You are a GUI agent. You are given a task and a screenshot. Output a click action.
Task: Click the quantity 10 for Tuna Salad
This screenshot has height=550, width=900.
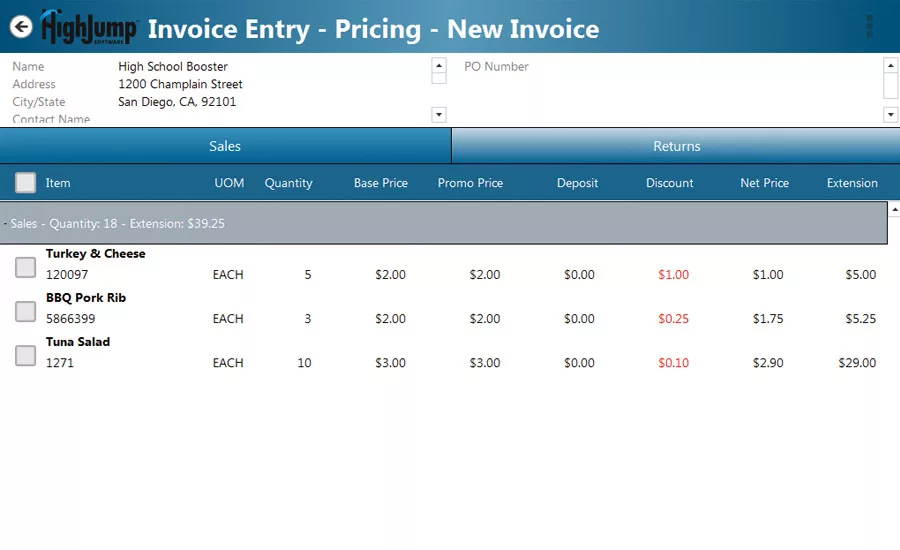pyautogui.click(x=304, y=363)
